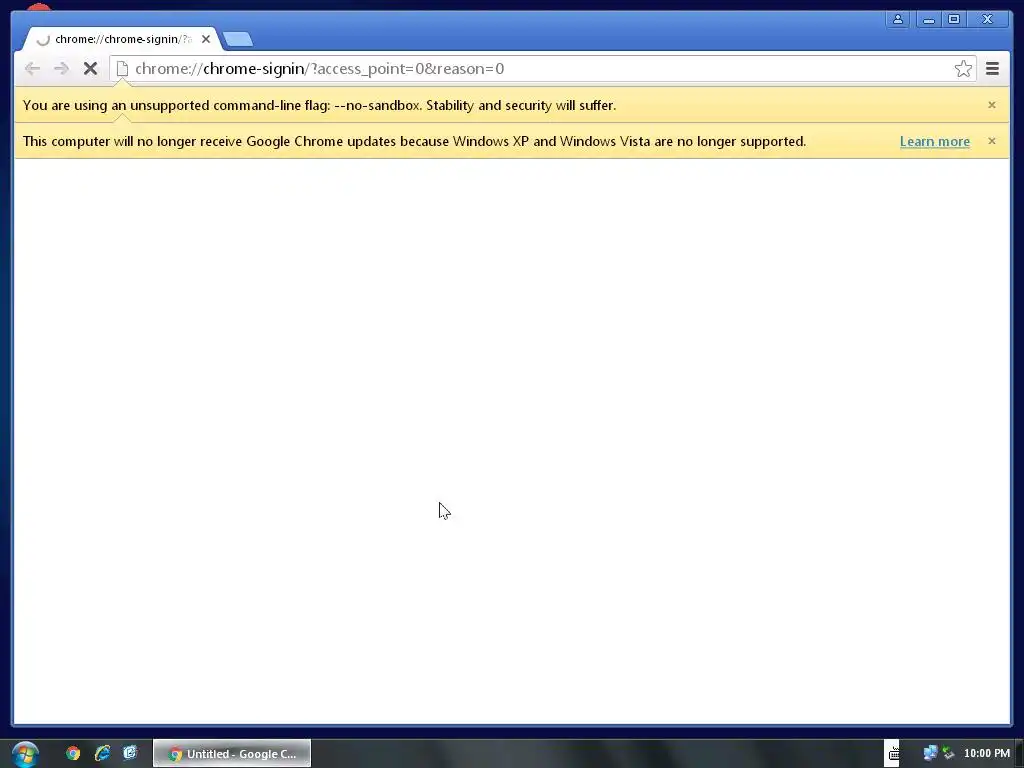Click the Windows XP unsupported message text
This screenshot has height=768, width=1024.
coord(414,141)
